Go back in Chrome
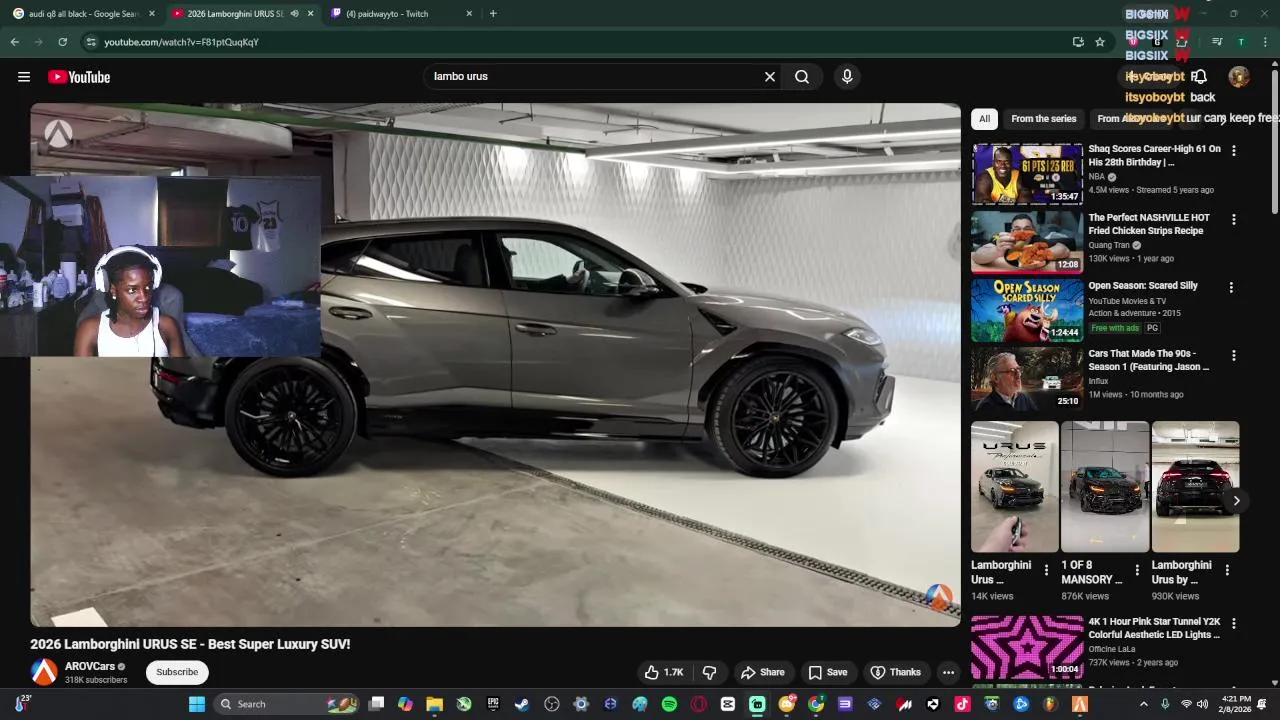1280x720 pixels. pos(14,42)
